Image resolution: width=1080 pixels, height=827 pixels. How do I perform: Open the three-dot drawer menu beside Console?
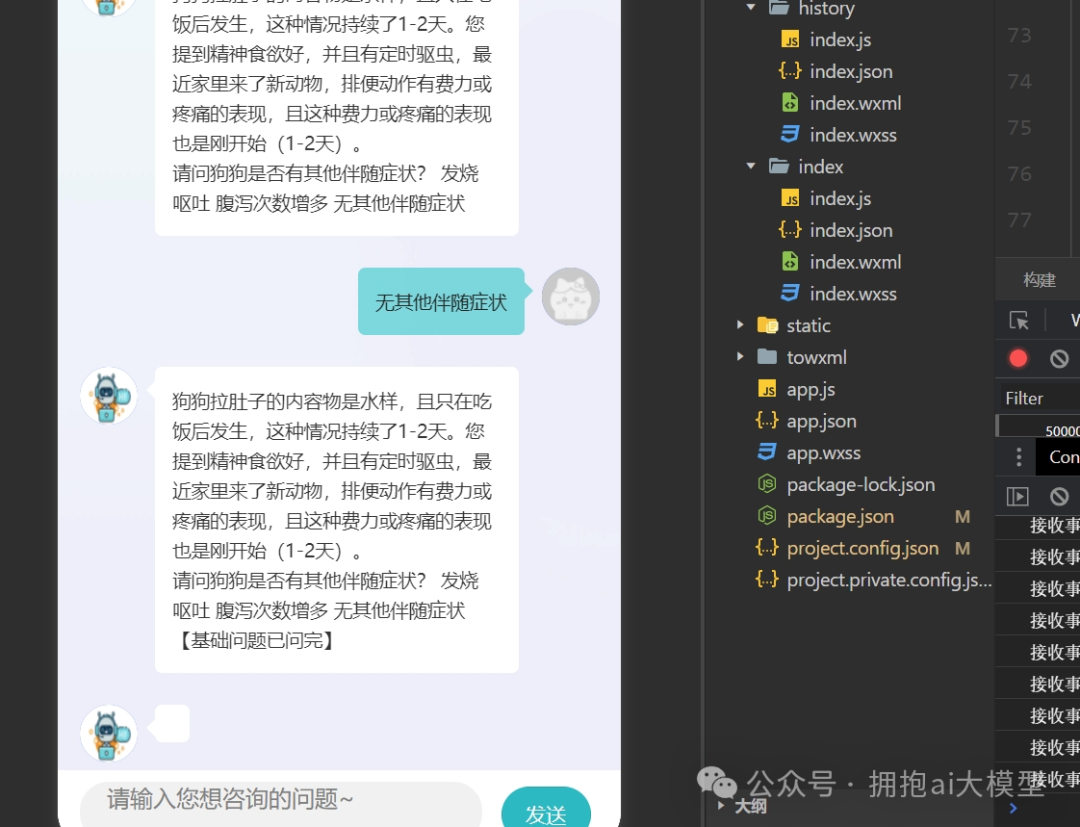point(1018,457)
